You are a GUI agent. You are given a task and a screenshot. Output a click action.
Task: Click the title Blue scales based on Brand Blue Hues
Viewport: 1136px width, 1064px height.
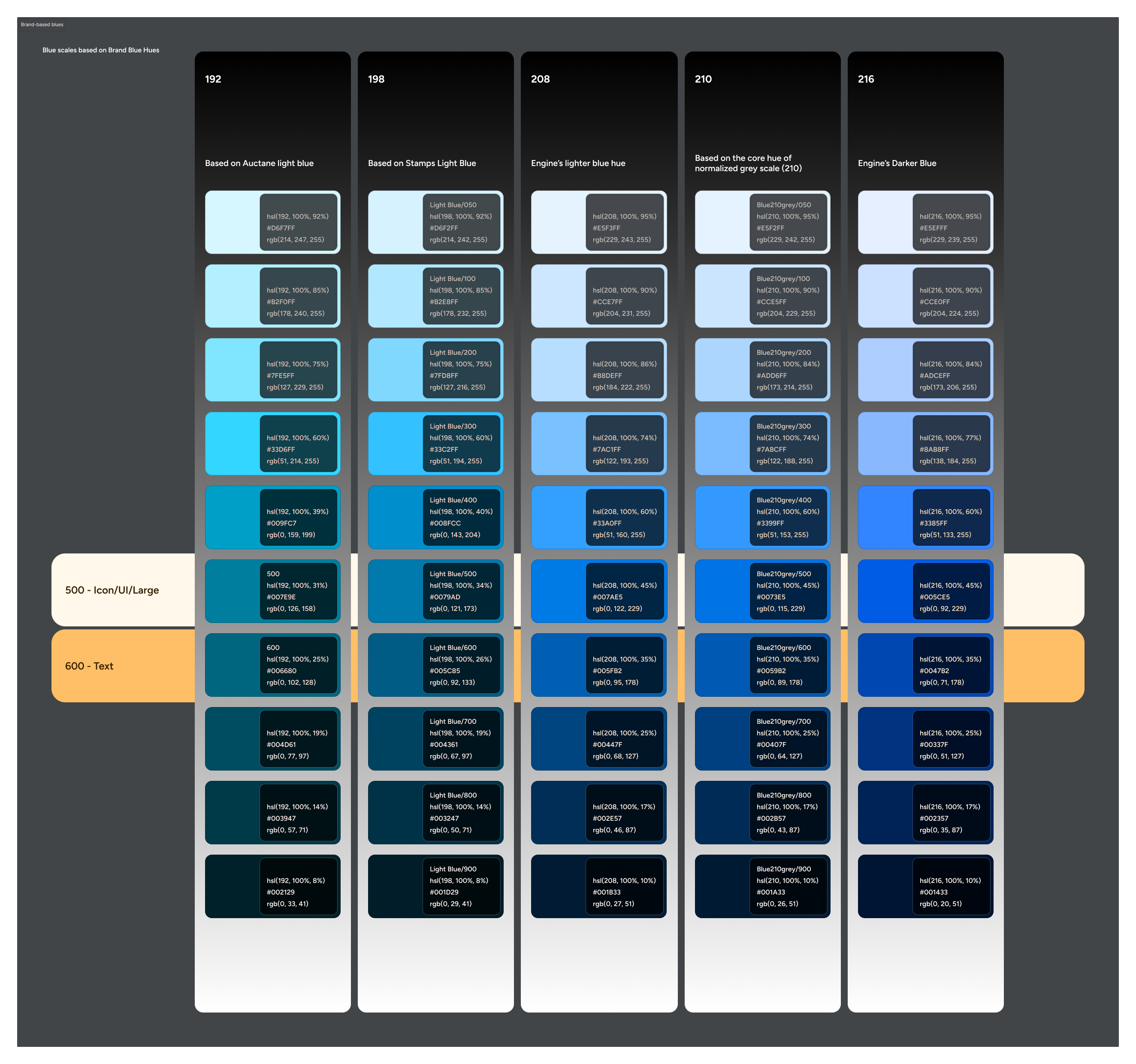point(100,50)
